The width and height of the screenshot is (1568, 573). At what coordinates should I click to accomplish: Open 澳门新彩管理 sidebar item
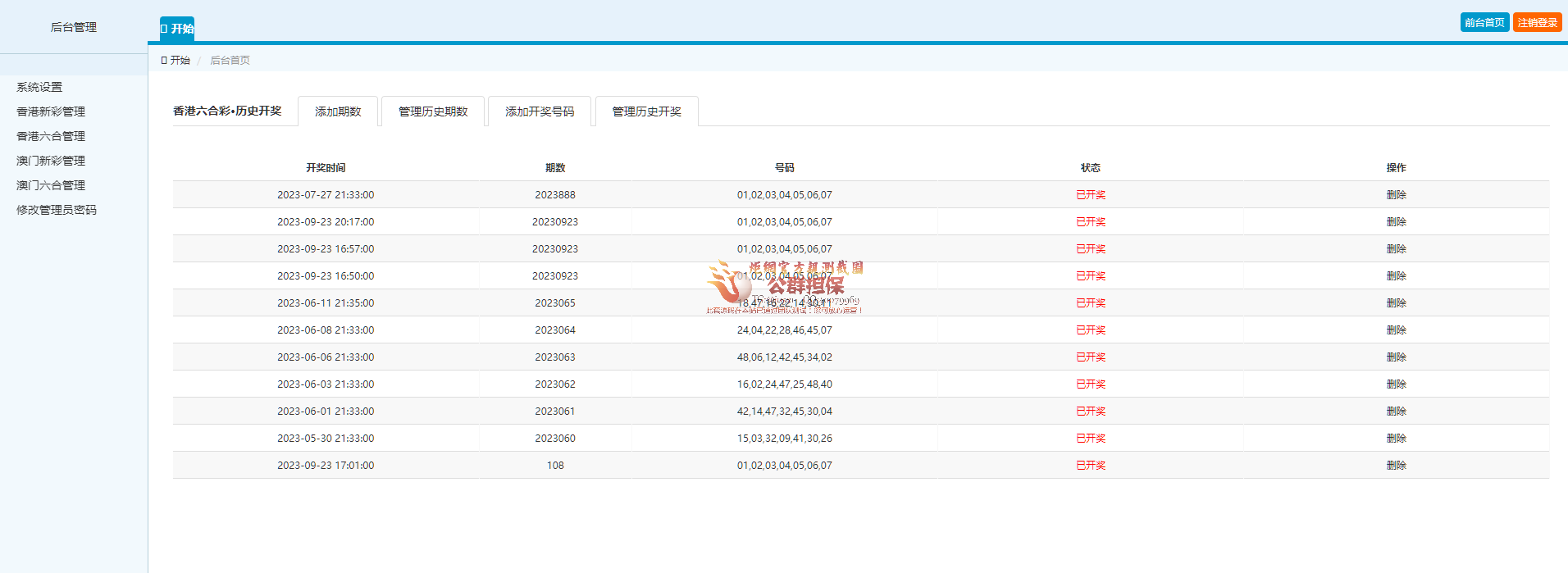point(51,161)
